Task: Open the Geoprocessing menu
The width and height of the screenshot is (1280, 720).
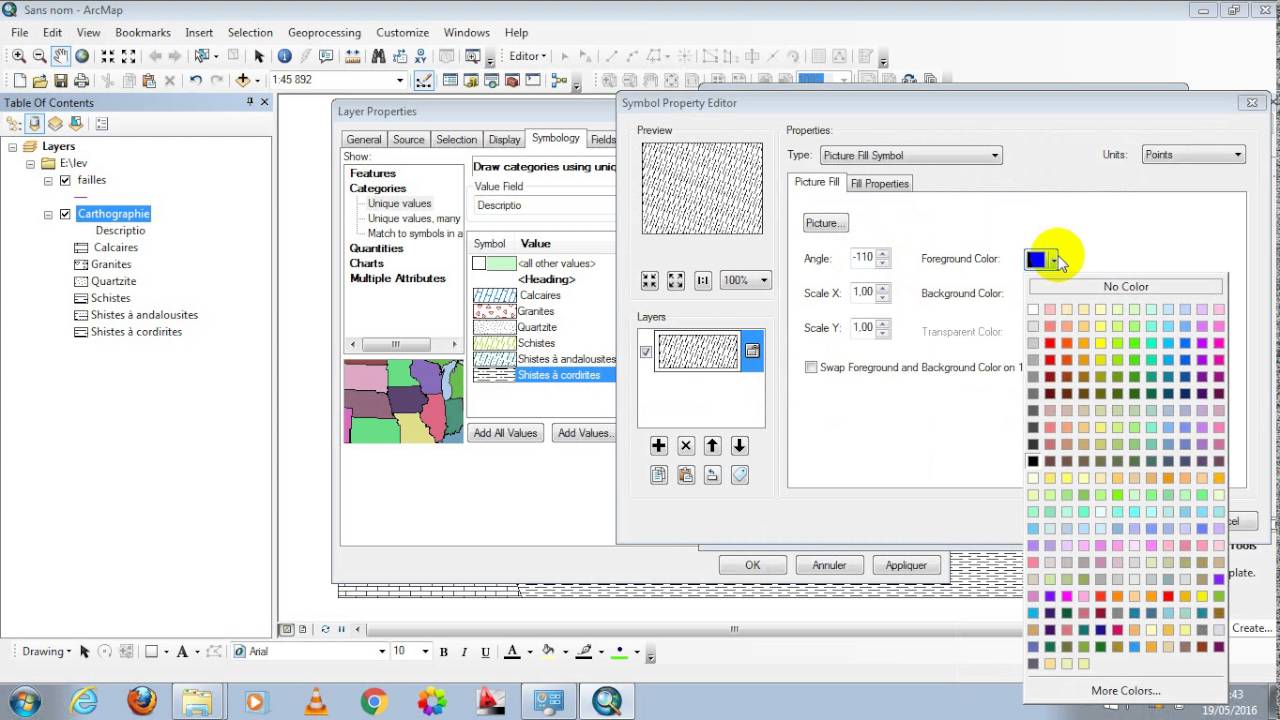Action: coord(325,33)
